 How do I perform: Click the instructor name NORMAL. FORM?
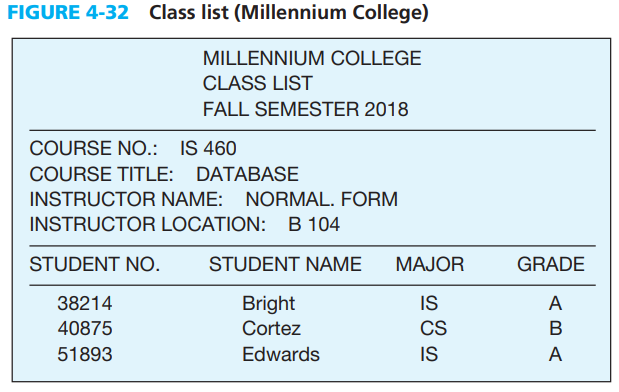(x=321, y=199)
